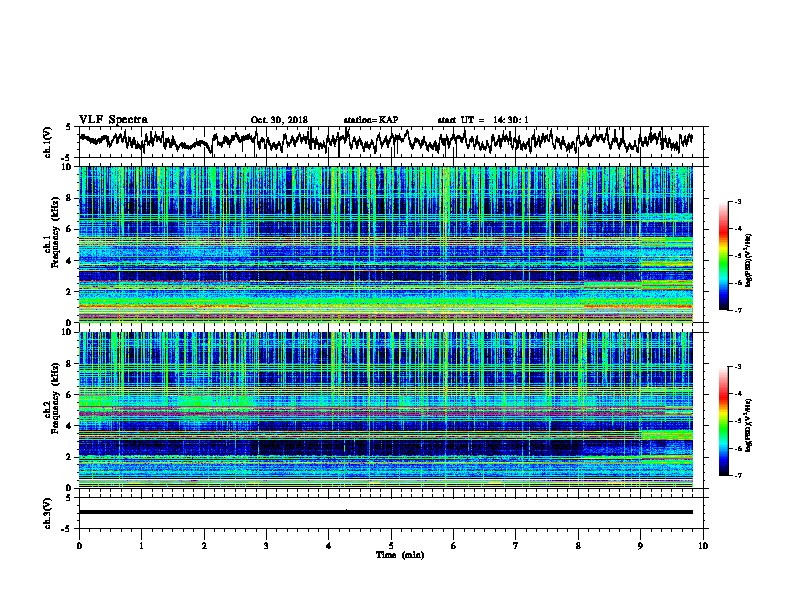Click the time axis tick label "2"
The height and width of the screenshot is (612, 792).
point(204,546)
